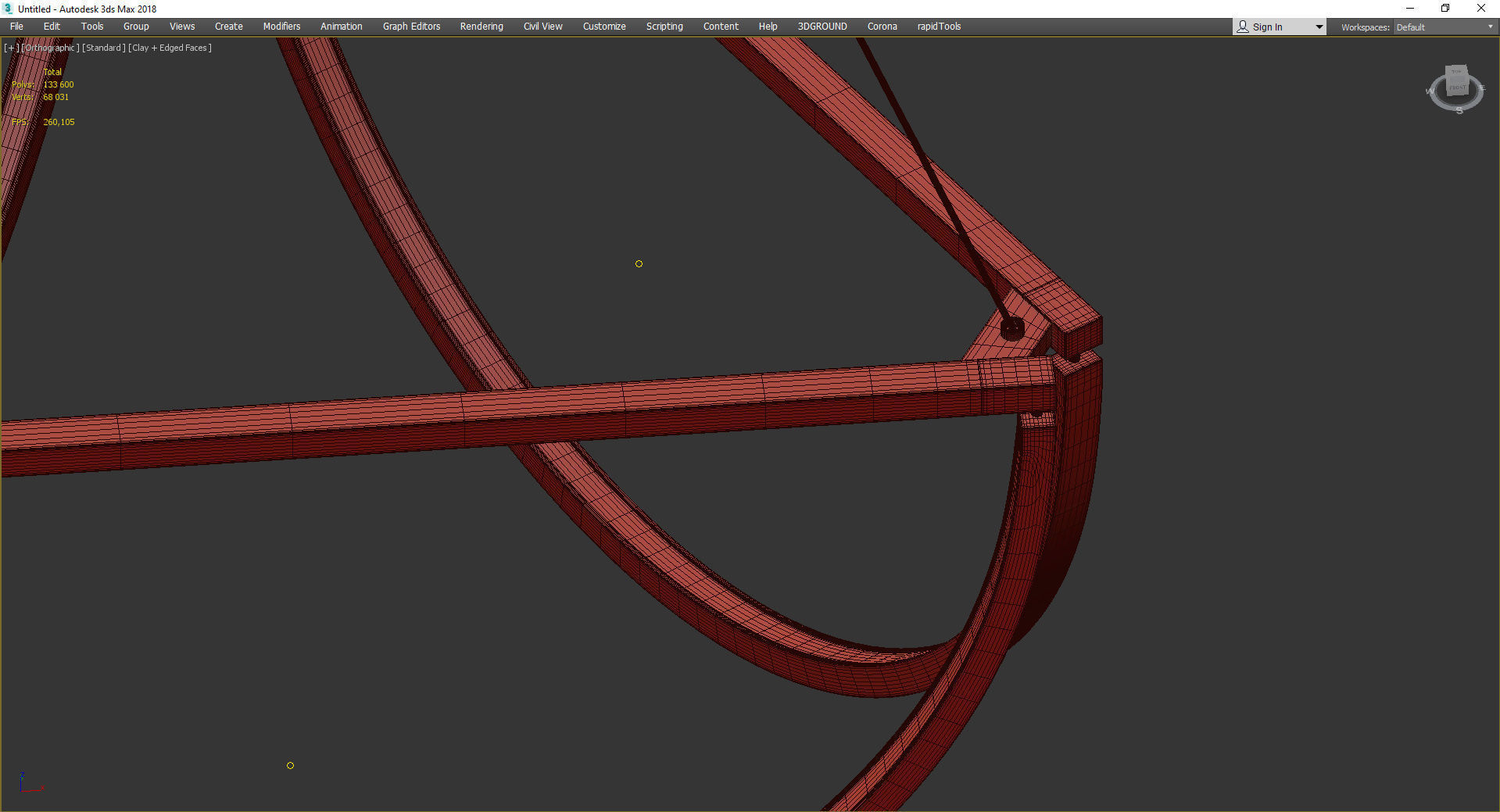Open the File menu
This screenshot has width=1500, height=812.
16,27
